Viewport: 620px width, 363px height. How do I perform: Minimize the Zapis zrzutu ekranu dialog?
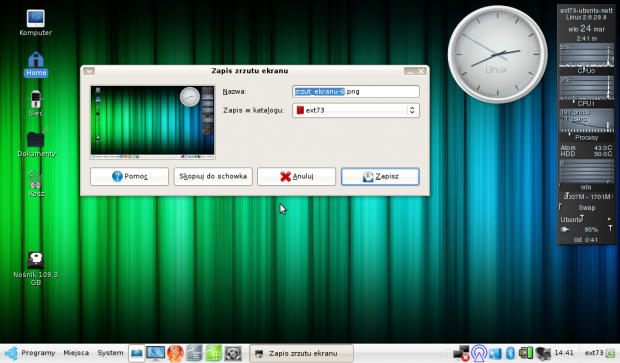pyautogui.click(x=410, y=71)
